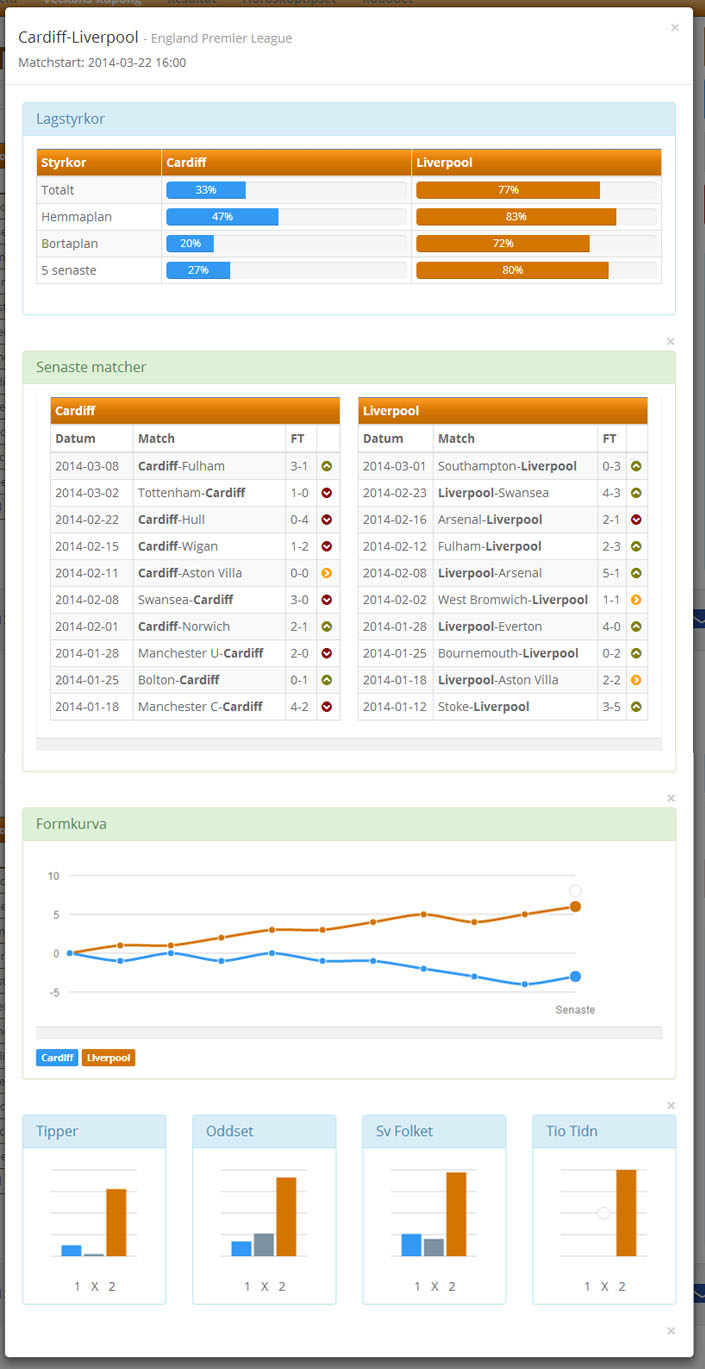The height and width of the screenshot is (1369, 705).
Task: Click the white circle marker in Tio Tidn chart
Action: pos(603,1213)
